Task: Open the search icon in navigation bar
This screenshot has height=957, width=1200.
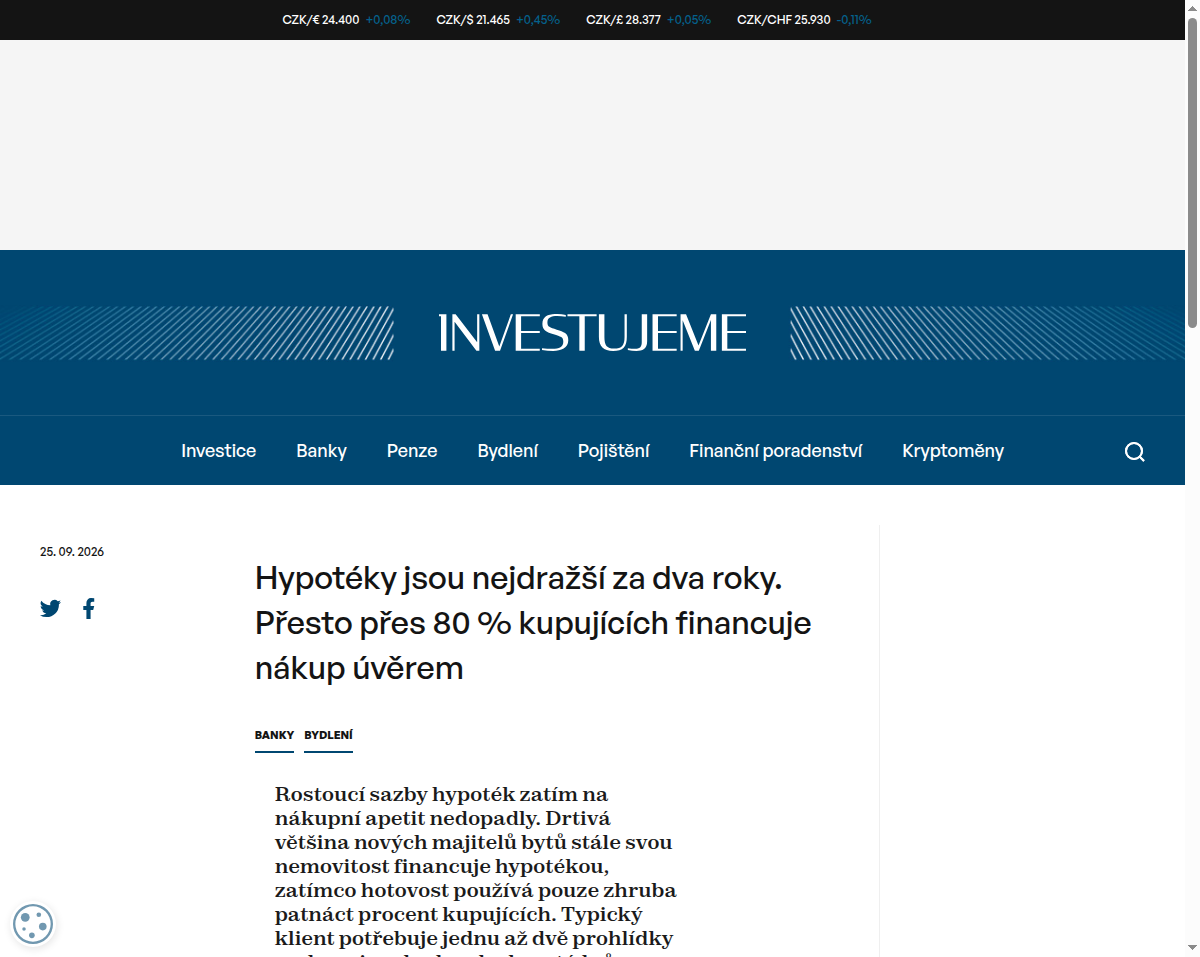Action: point(1134,451)
